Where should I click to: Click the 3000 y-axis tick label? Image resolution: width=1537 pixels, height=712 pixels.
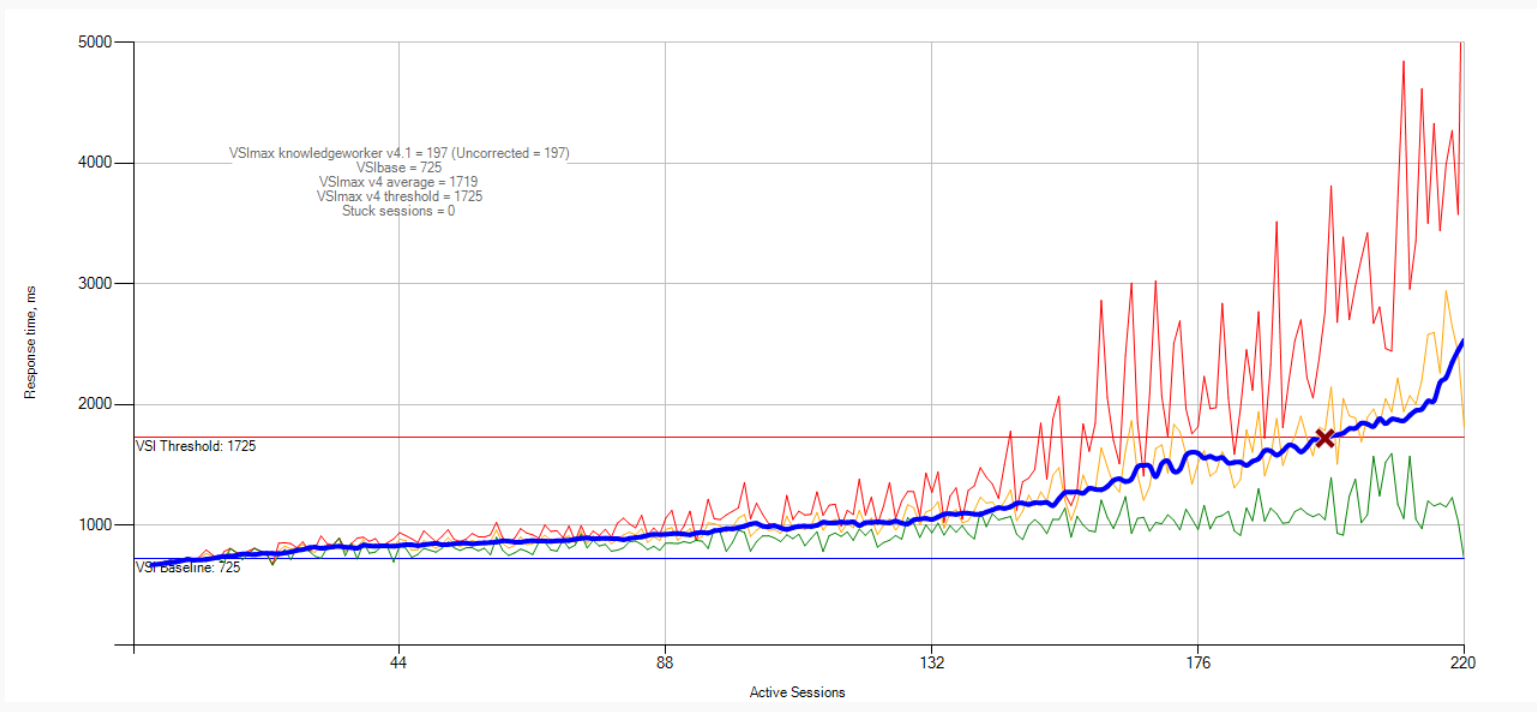coord(95,284)
